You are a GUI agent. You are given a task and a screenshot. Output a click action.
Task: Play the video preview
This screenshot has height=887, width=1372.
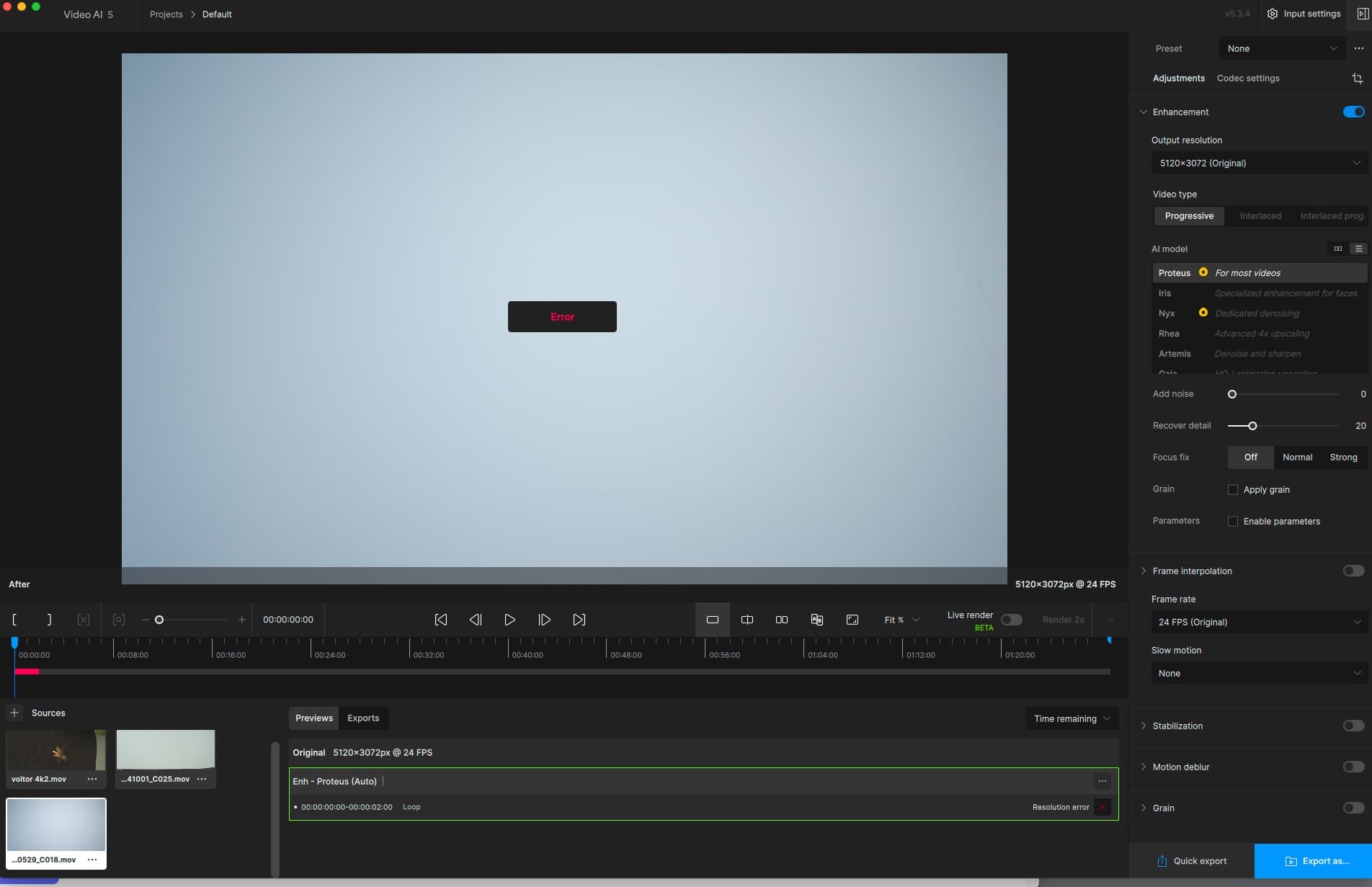pos(509,620)
